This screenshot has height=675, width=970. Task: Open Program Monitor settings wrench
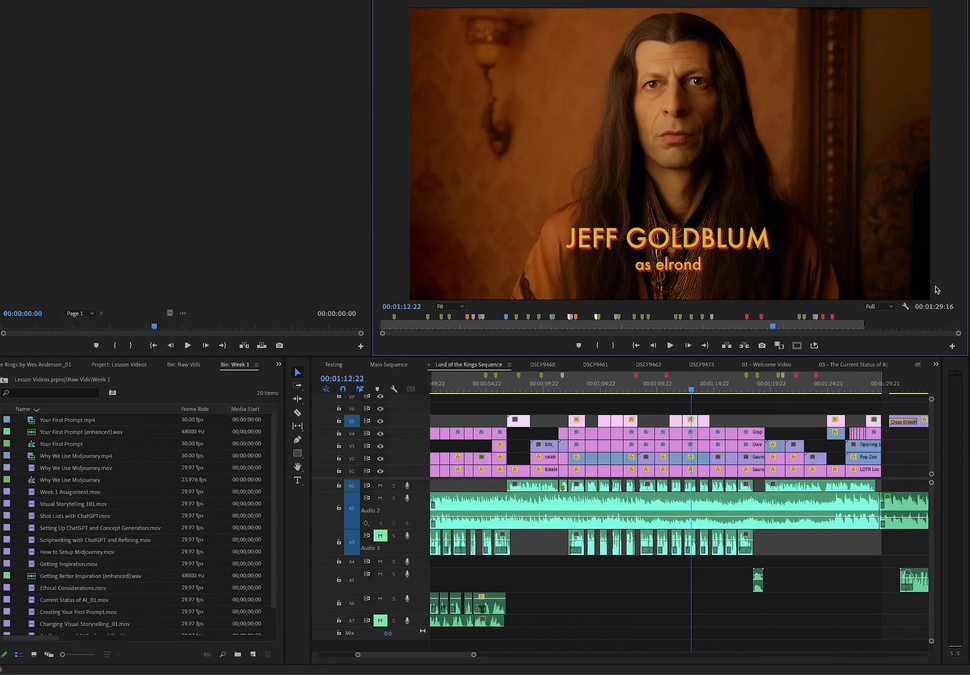tap(906, 306)
